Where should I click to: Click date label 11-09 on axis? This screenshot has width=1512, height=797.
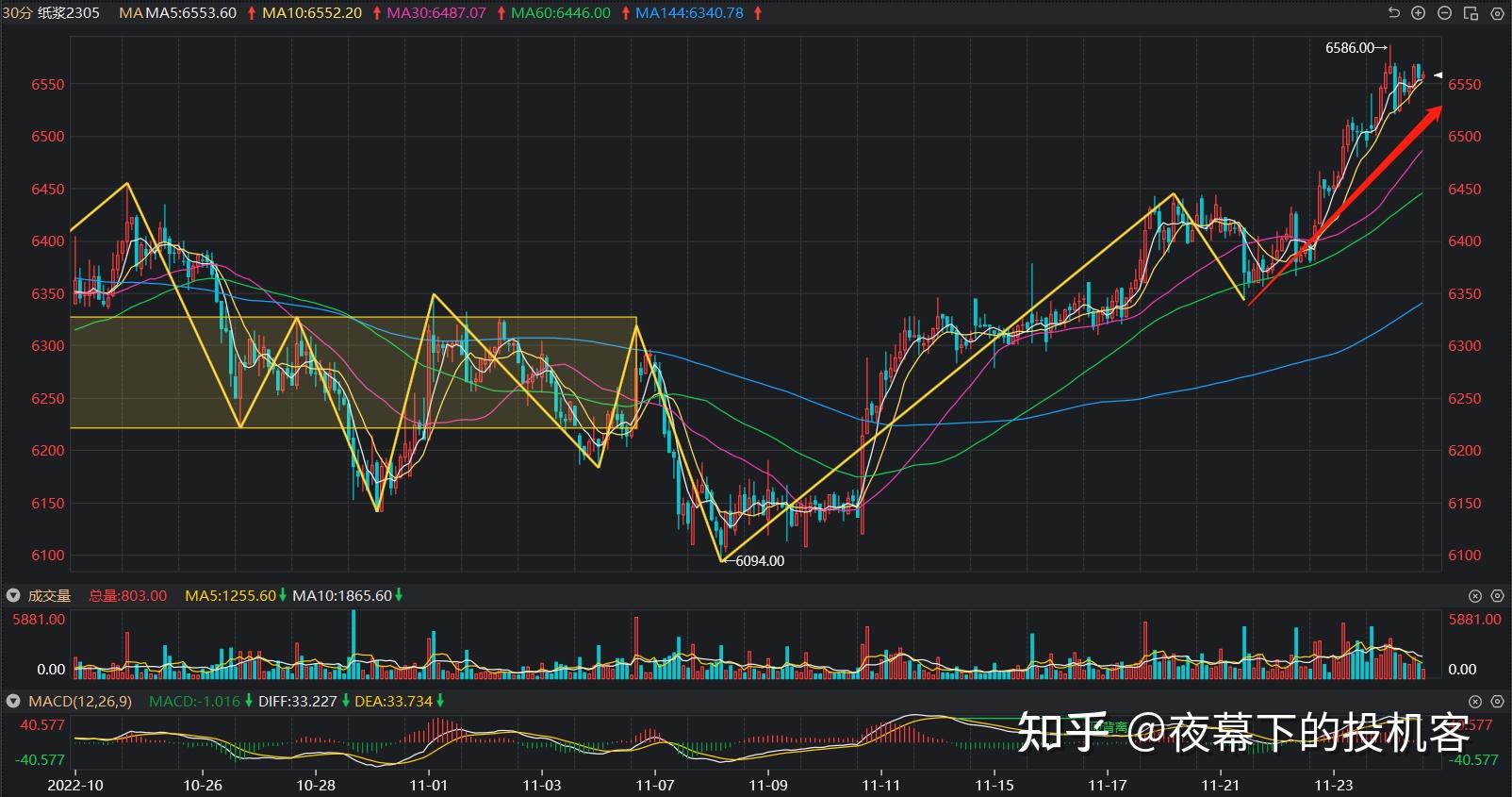[768, 785]
